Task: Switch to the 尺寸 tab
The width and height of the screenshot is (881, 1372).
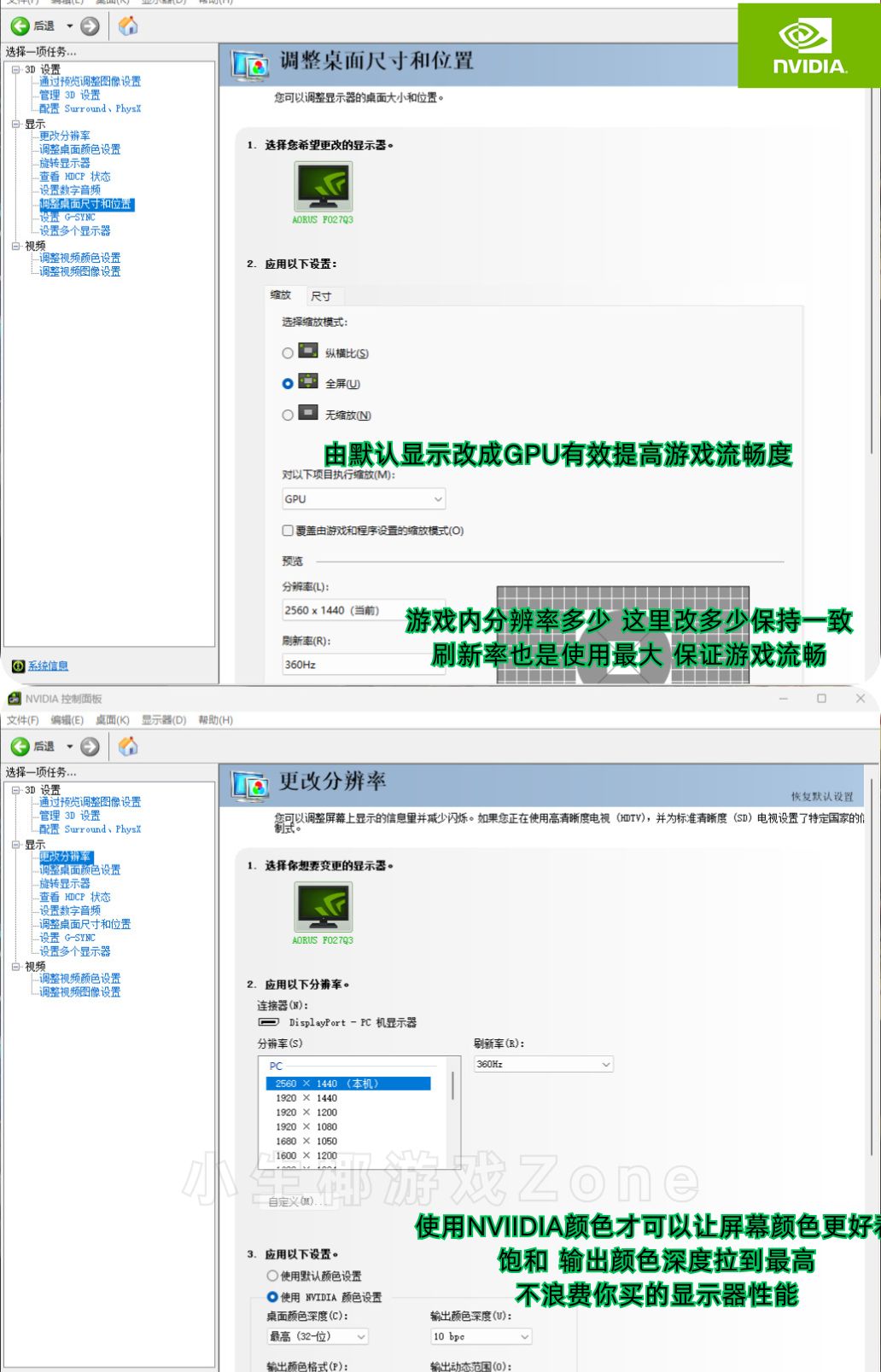Action: pyautogui.click(x=321, y=296)
